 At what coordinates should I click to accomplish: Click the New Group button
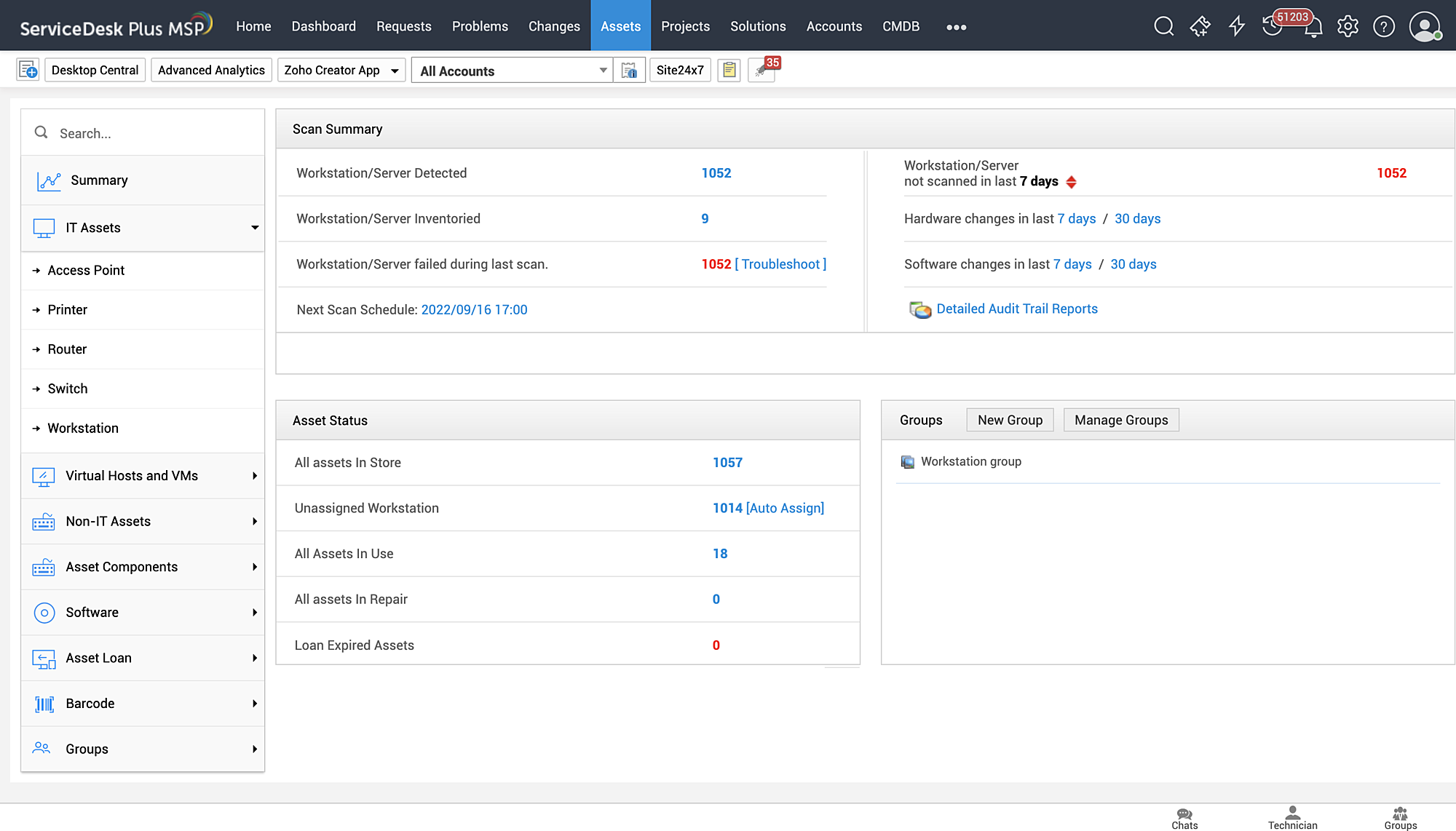click(x=1010, y=420)
